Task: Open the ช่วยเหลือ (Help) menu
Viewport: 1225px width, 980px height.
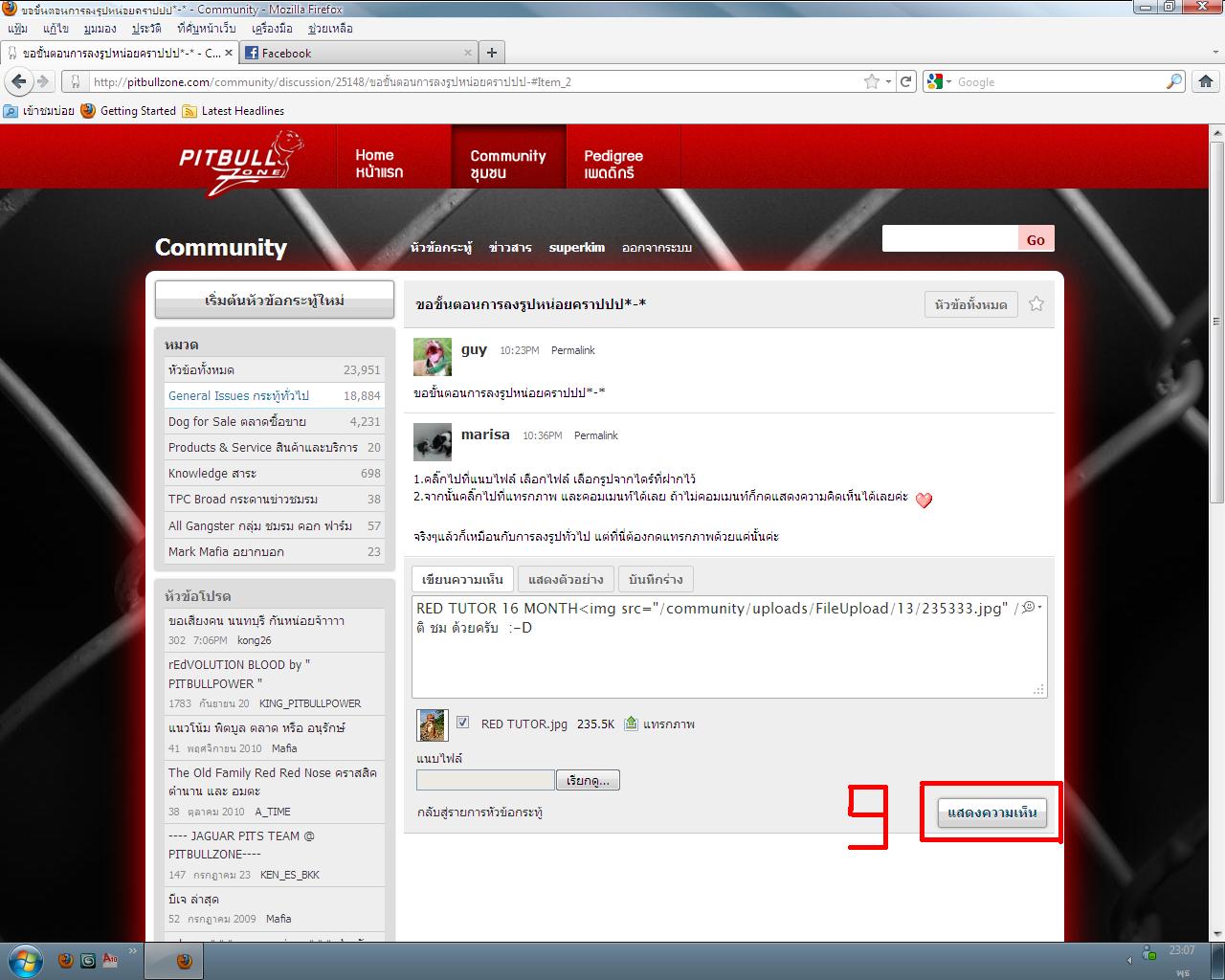Action: [330, 29]
